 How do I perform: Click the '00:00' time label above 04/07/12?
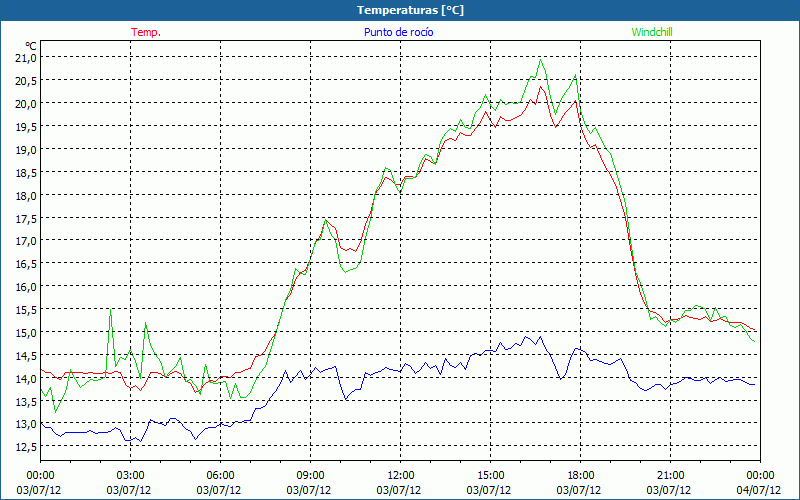click(x=760, y=476)
